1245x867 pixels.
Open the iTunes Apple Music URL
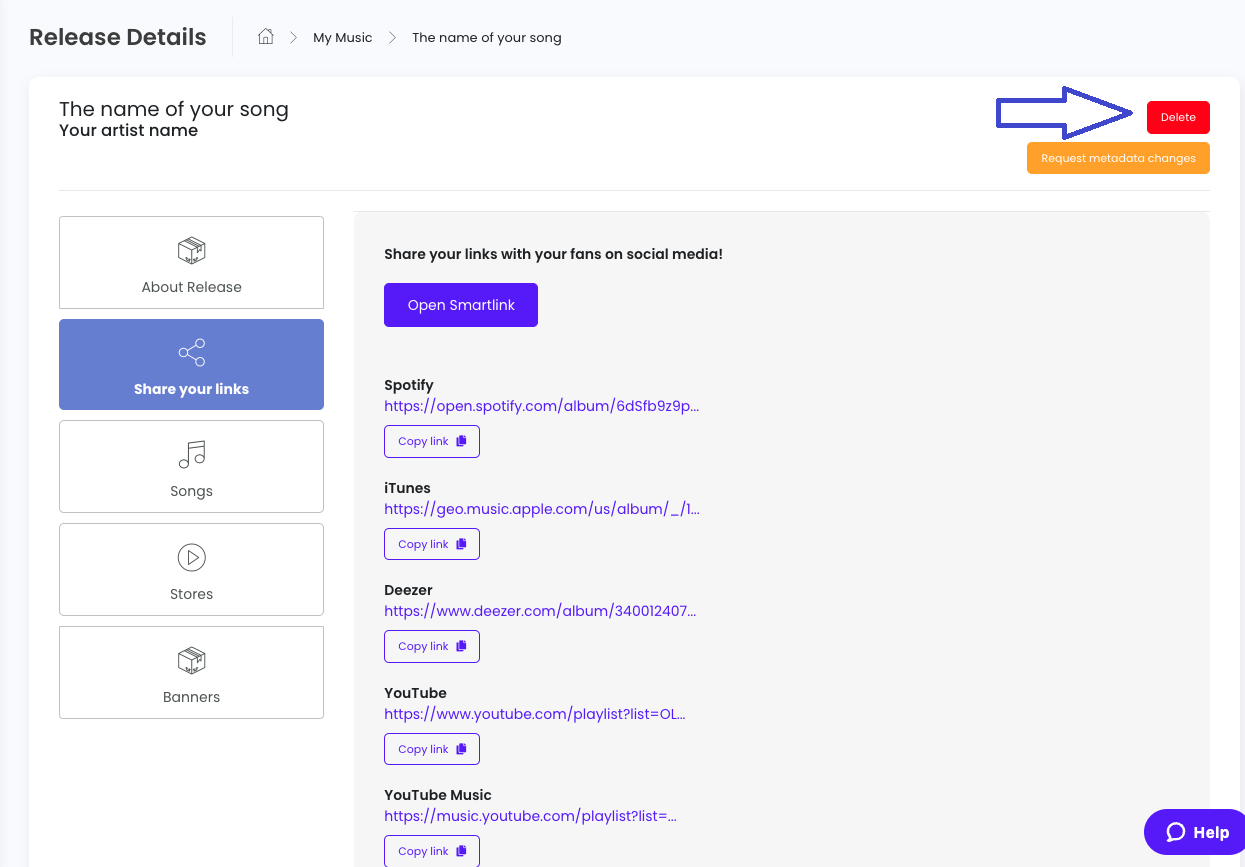[x=541, y=509]
